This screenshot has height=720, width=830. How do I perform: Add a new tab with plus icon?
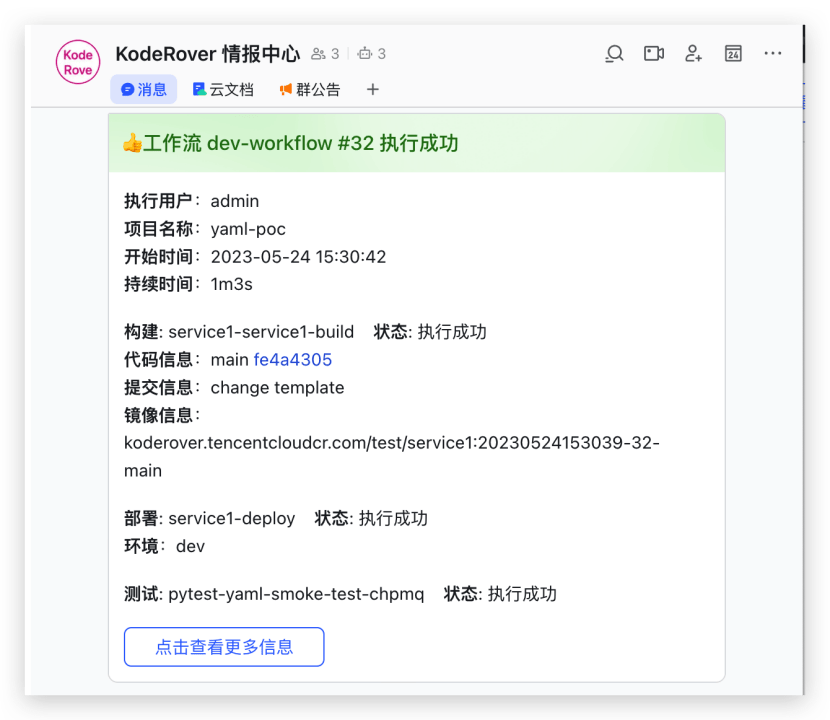pos(373,90)
